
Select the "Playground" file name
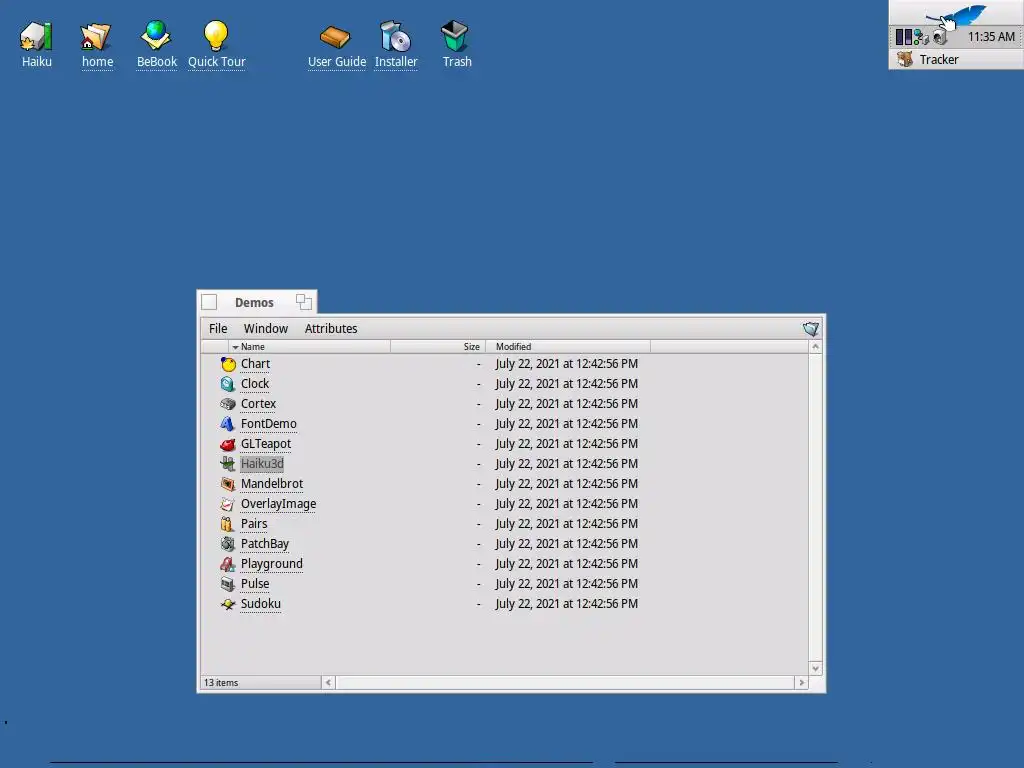coord(272,564)
